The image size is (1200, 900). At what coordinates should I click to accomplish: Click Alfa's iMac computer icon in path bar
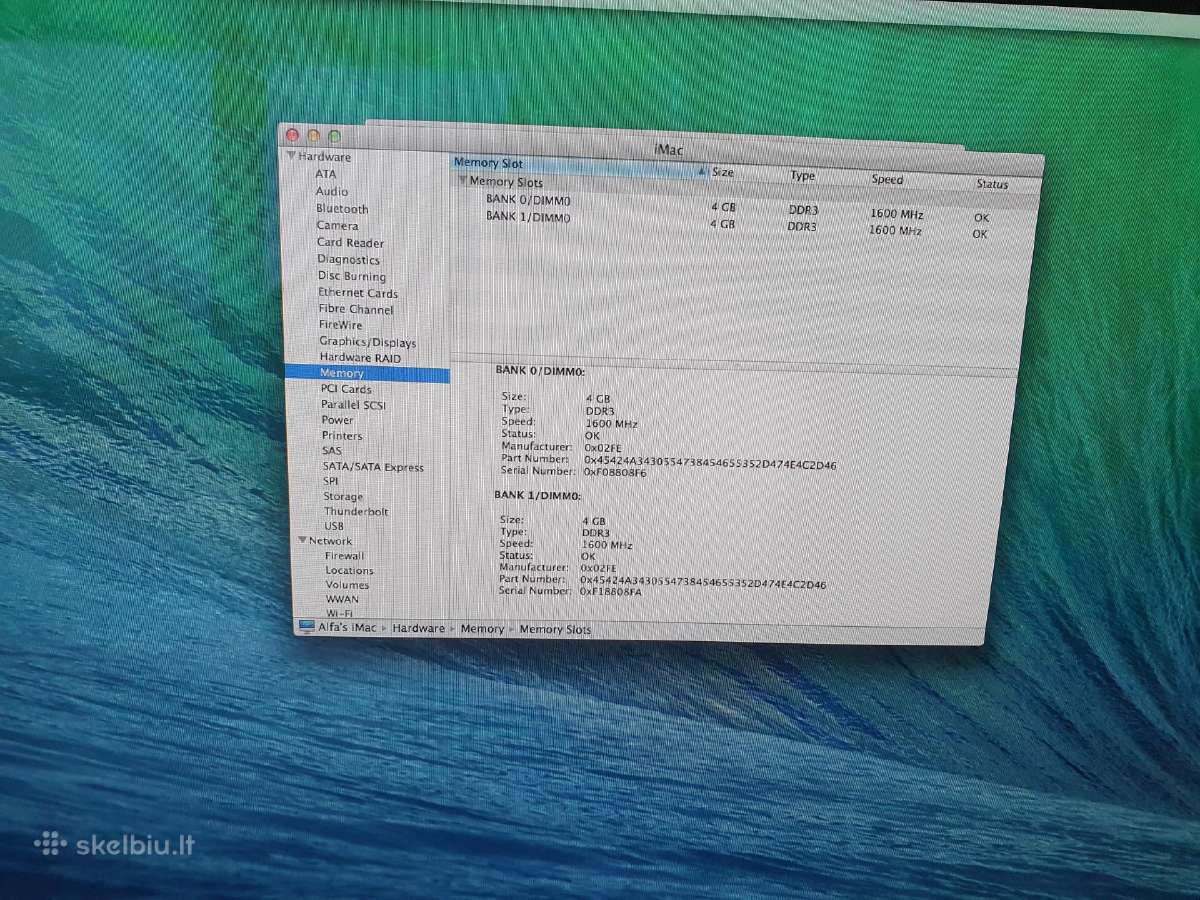pyautogui.click(x=306, y=627)
